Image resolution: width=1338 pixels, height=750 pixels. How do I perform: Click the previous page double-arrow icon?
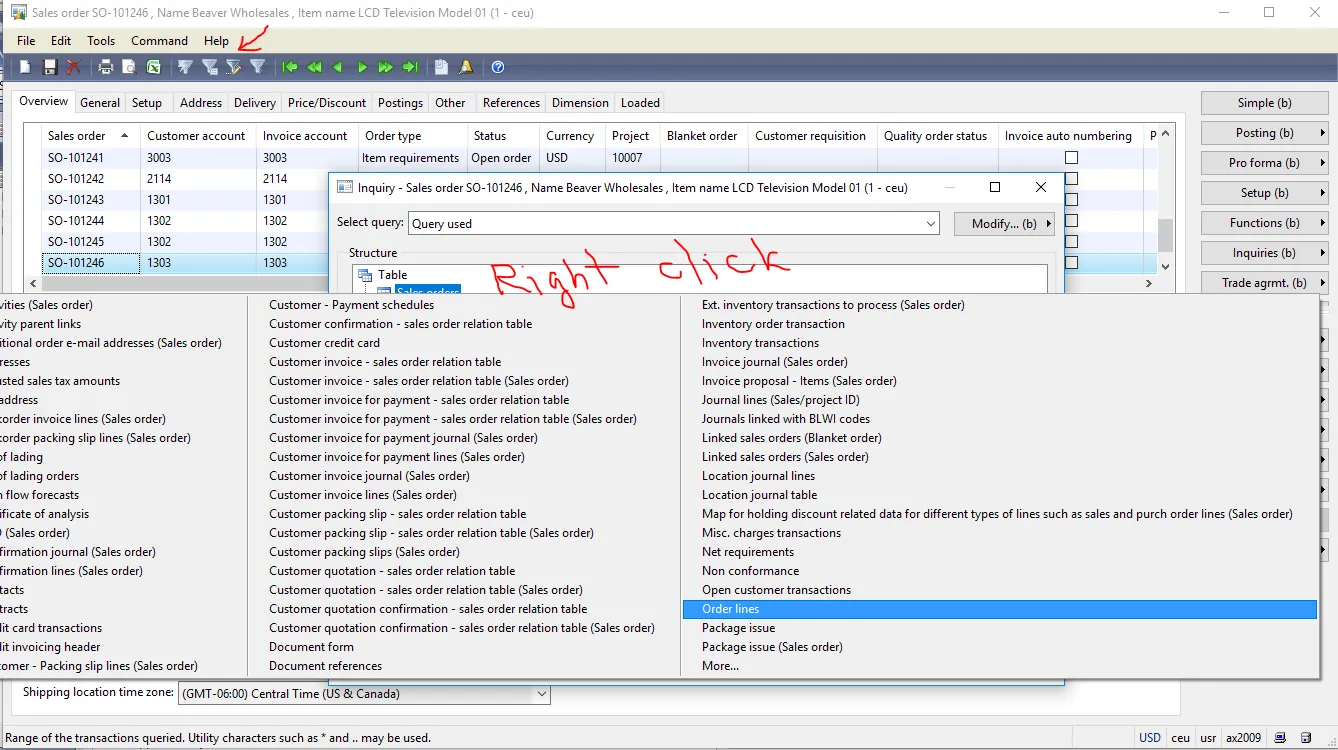pos(314,67)
